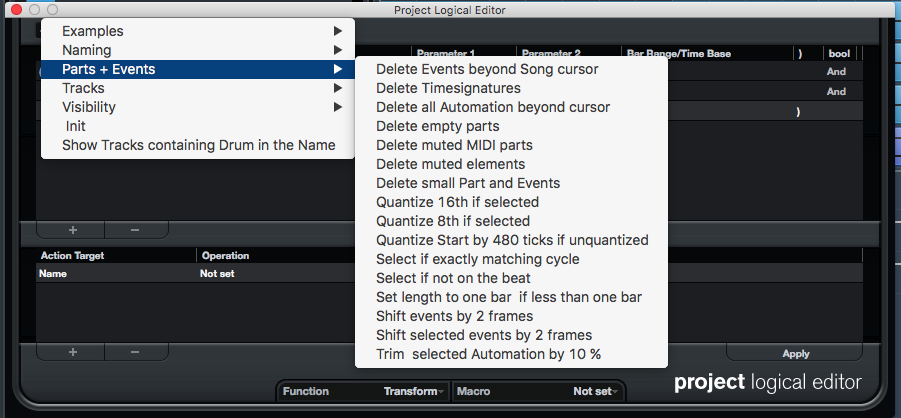The image size is (901, 418).
Task: Select Show Tracks containing Drum preset
Action: point(198,145)
